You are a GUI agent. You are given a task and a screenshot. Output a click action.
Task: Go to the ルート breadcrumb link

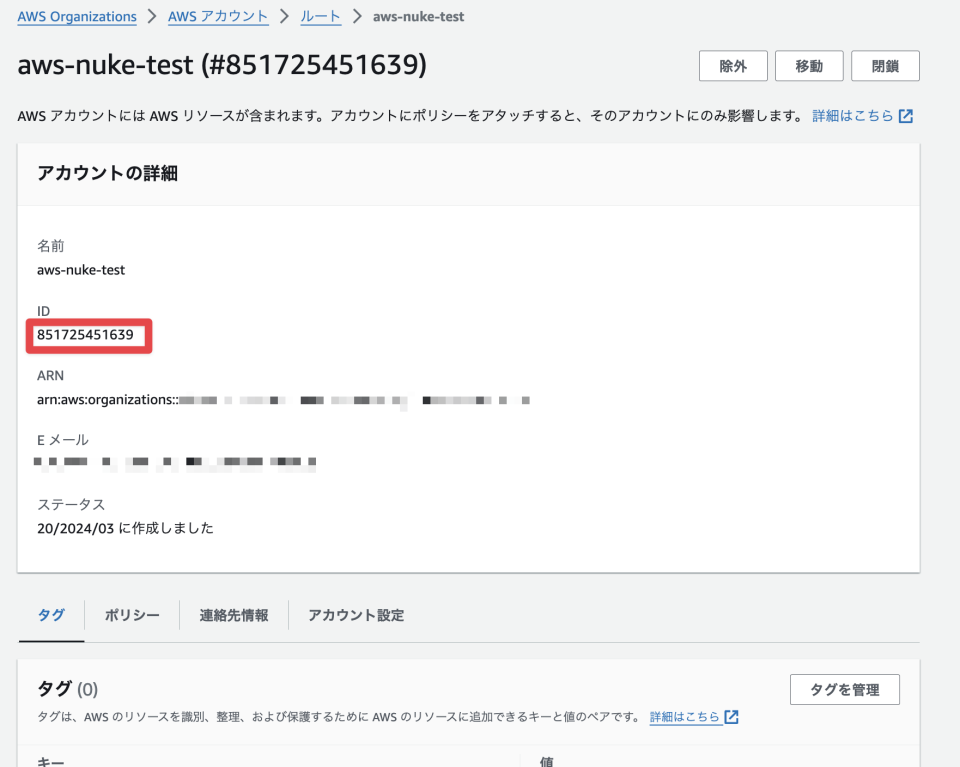pos(320,16)
